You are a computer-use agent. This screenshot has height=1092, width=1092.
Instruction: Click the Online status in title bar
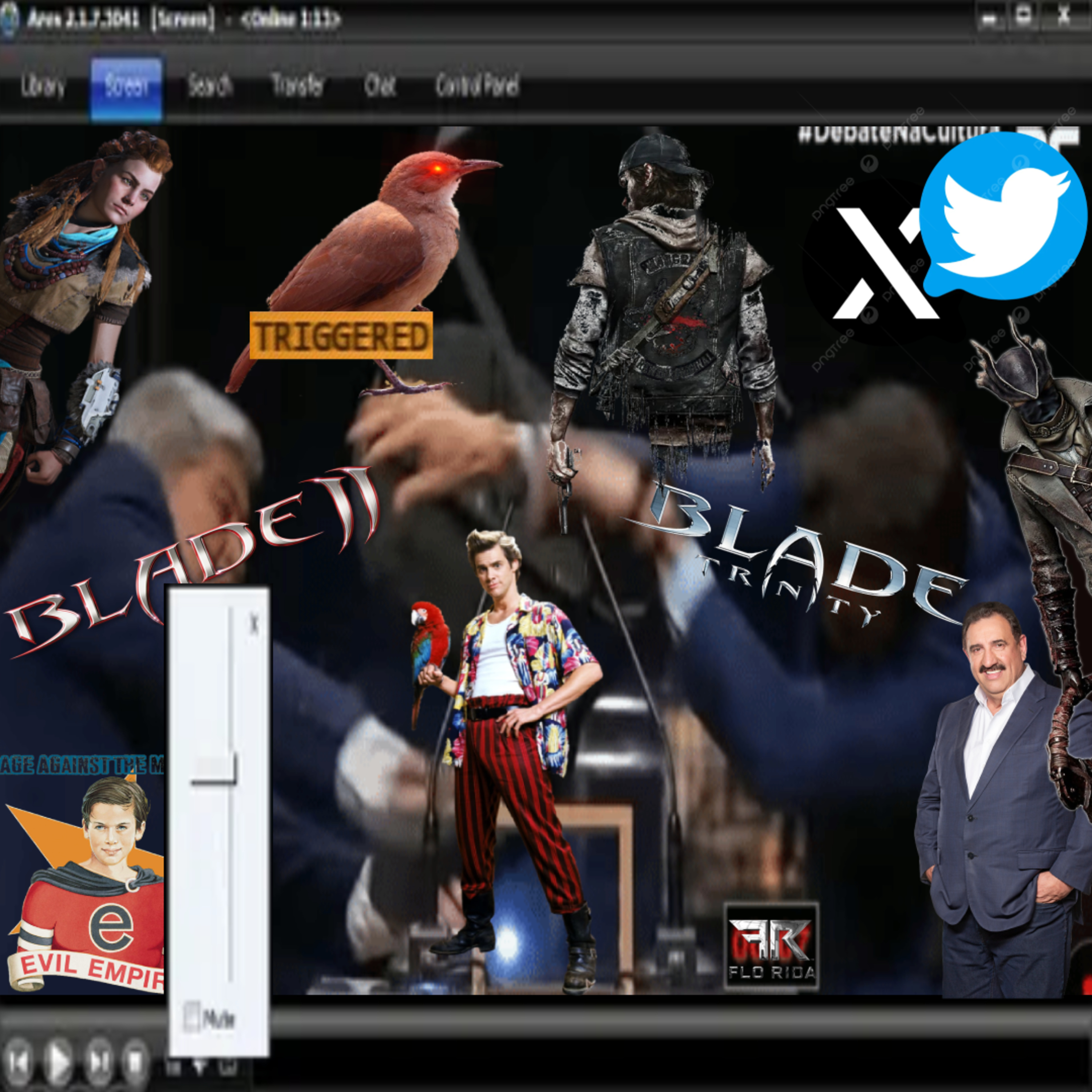[290, 20]
